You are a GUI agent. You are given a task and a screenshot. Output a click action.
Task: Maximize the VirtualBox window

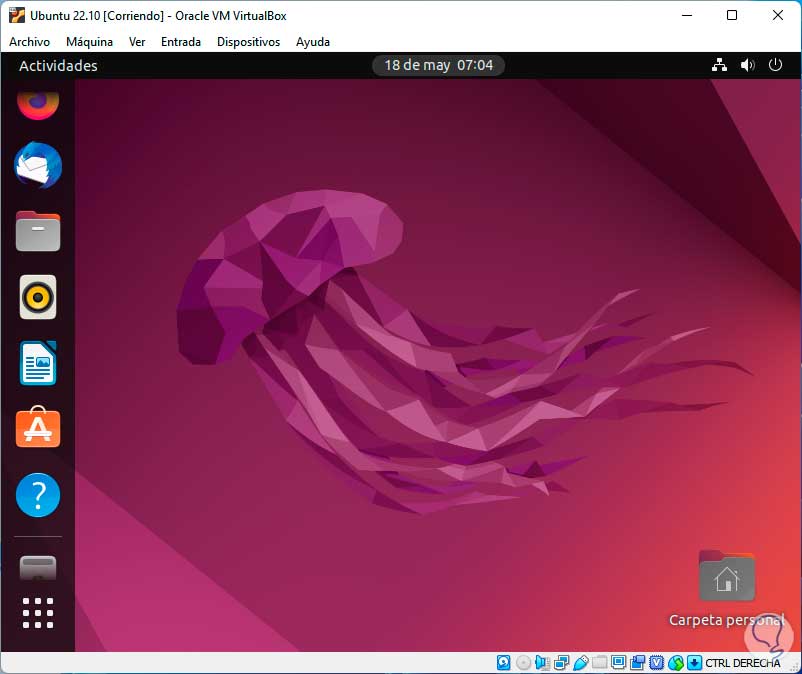pos(732,15)
